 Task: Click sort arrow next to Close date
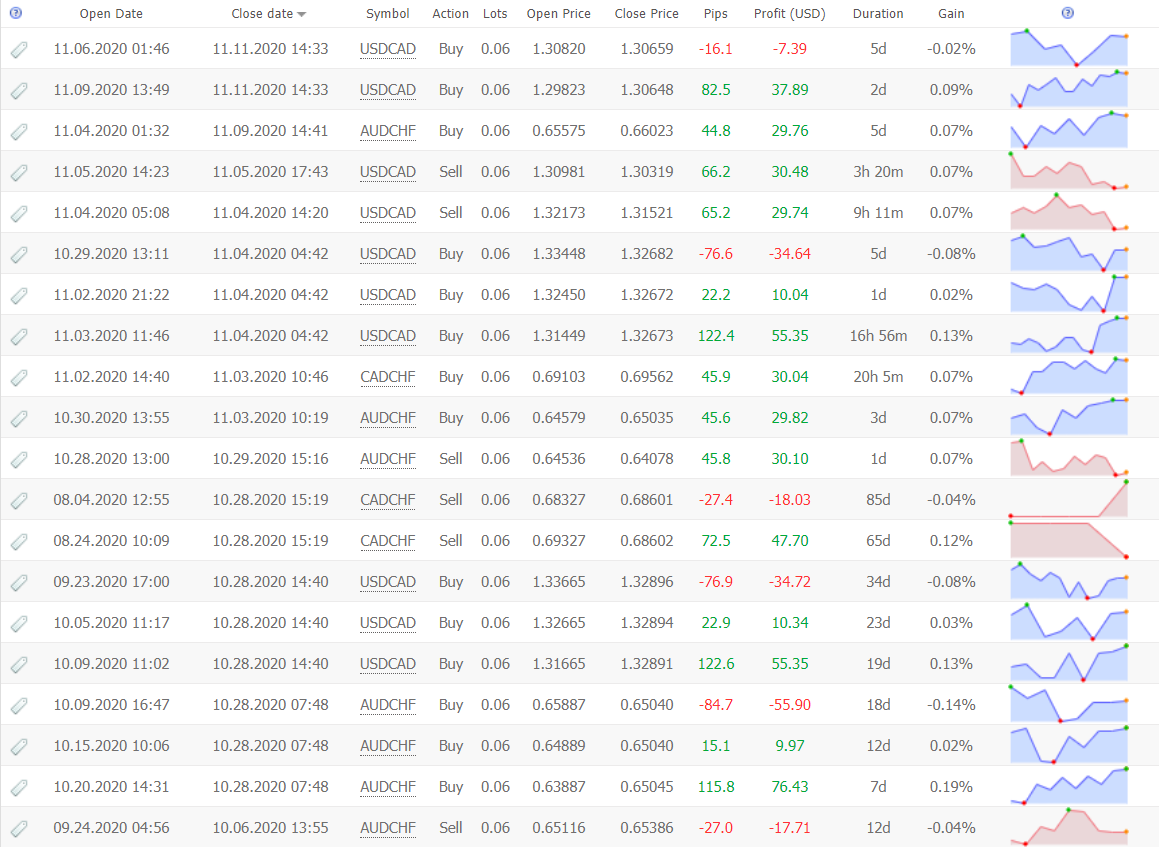pos(302,14)
